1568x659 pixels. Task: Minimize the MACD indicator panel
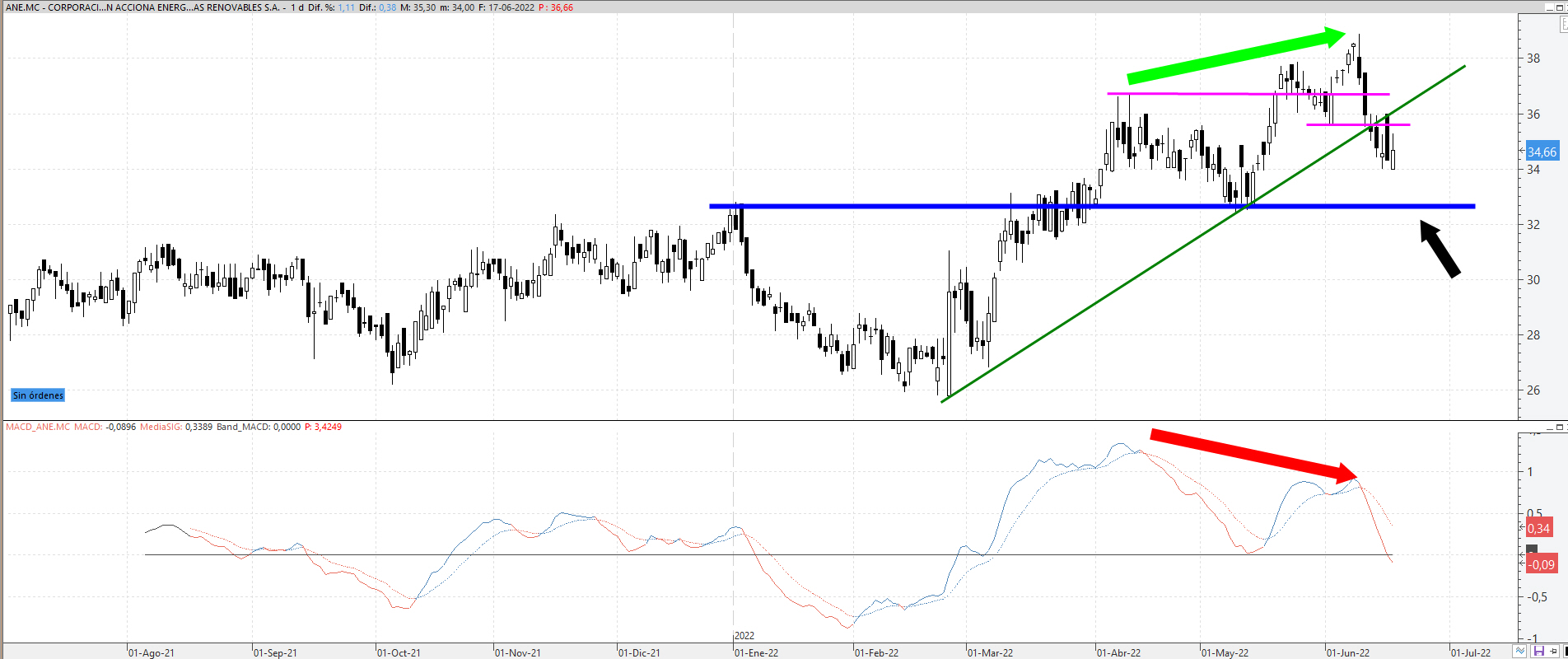[x=1548, y=427]
